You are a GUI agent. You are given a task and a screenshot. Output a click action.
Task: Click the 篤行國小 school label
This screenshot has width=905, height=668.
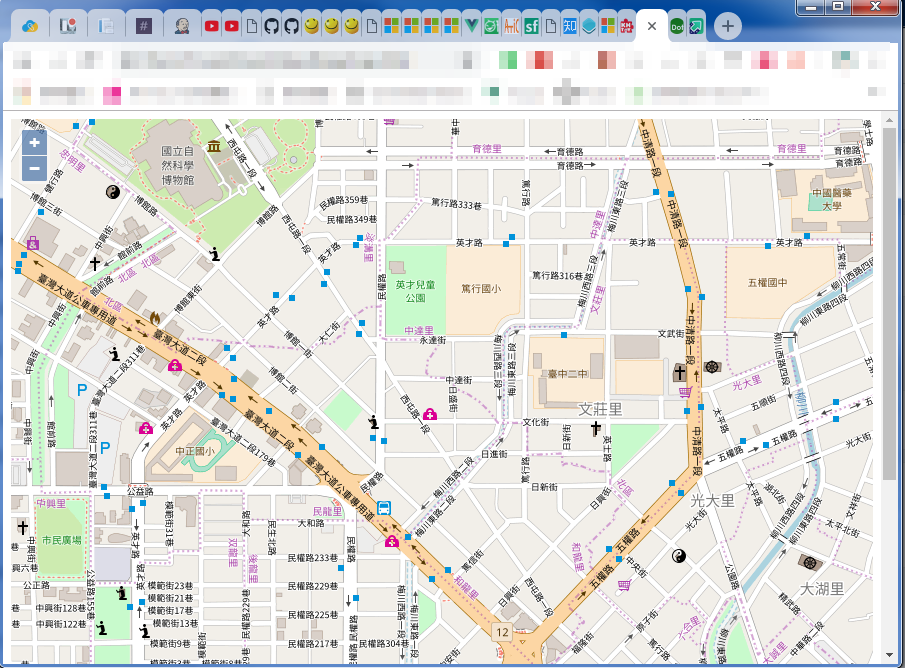pos(481,288)
